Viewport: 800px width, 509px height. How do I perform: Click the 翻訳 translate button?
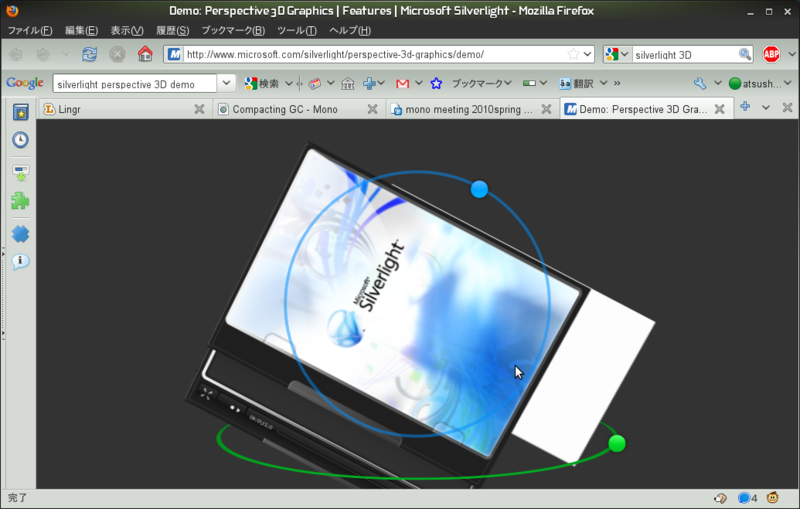pyautogui.click(x=577, y=83)
